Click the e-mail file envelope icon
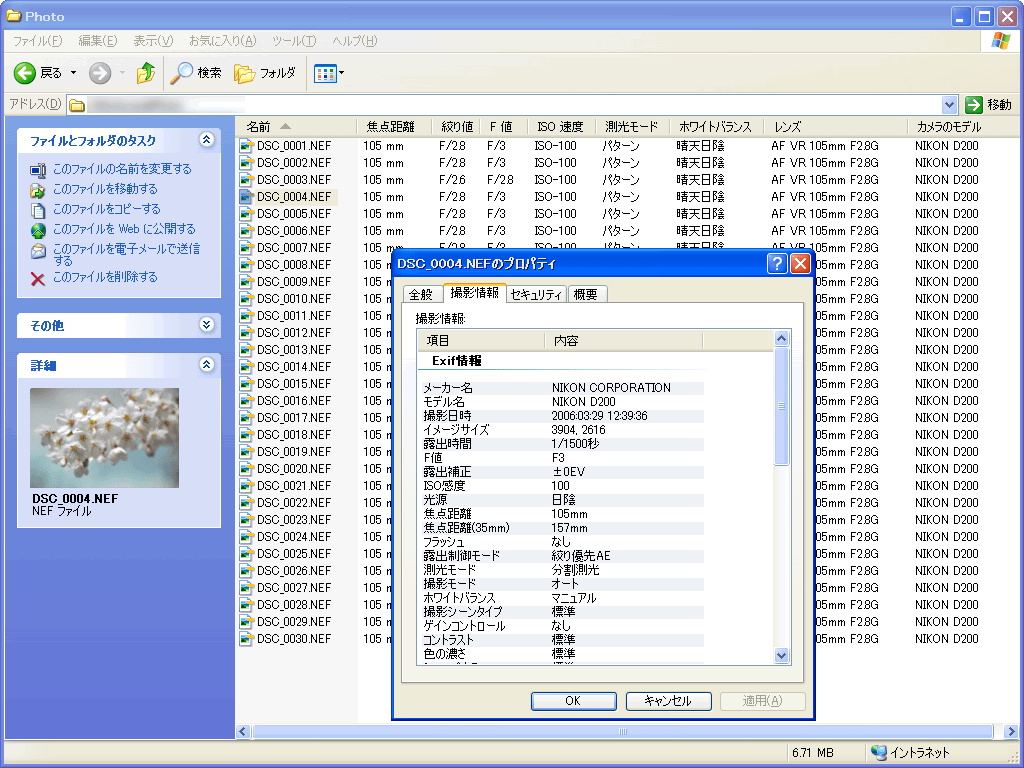The image size is (1024, 768). [x=38, y=251]
